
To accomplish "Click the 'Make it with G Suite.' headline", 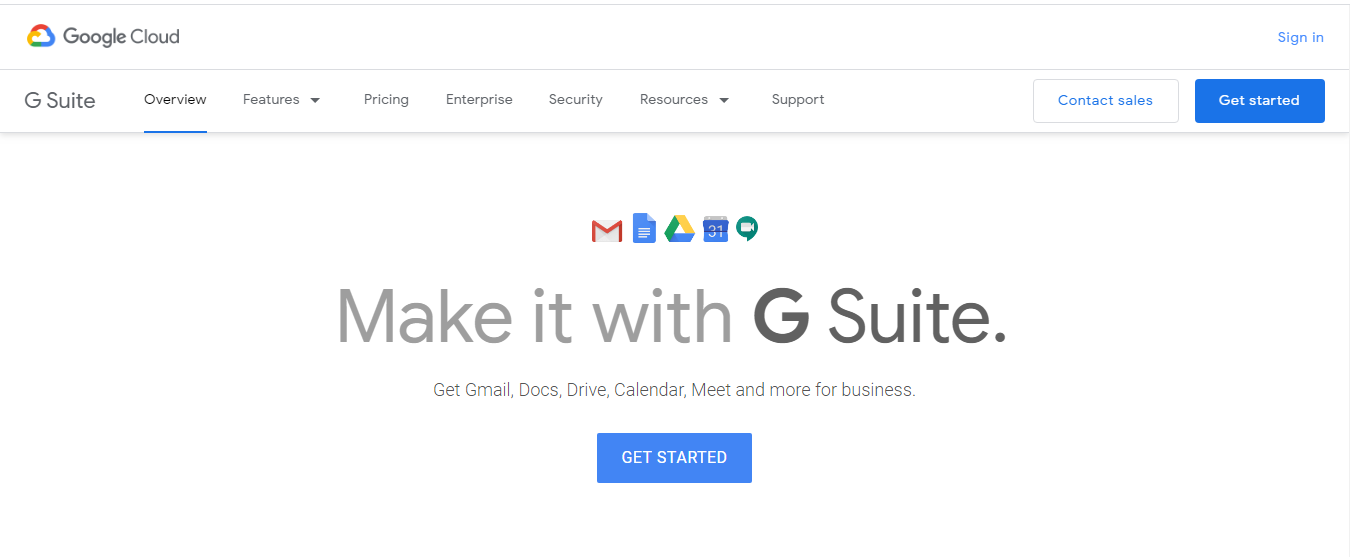I will point(672,316).
